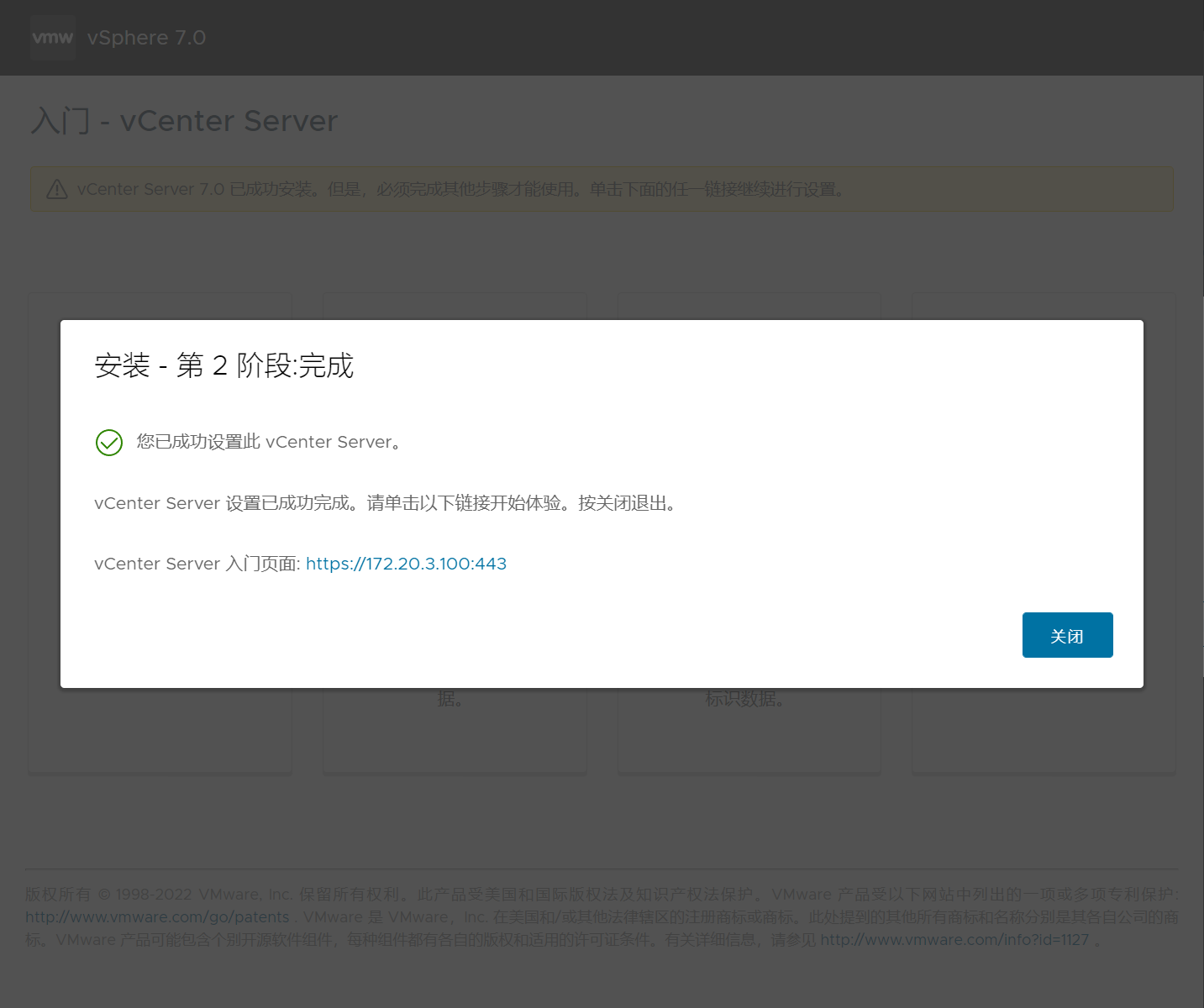The width and height of the screenshot is (1204, 1008).
Task: Open the vmware.com/info?id=1127 footer link
Action: pyautogui.click(x=954, y=940)
